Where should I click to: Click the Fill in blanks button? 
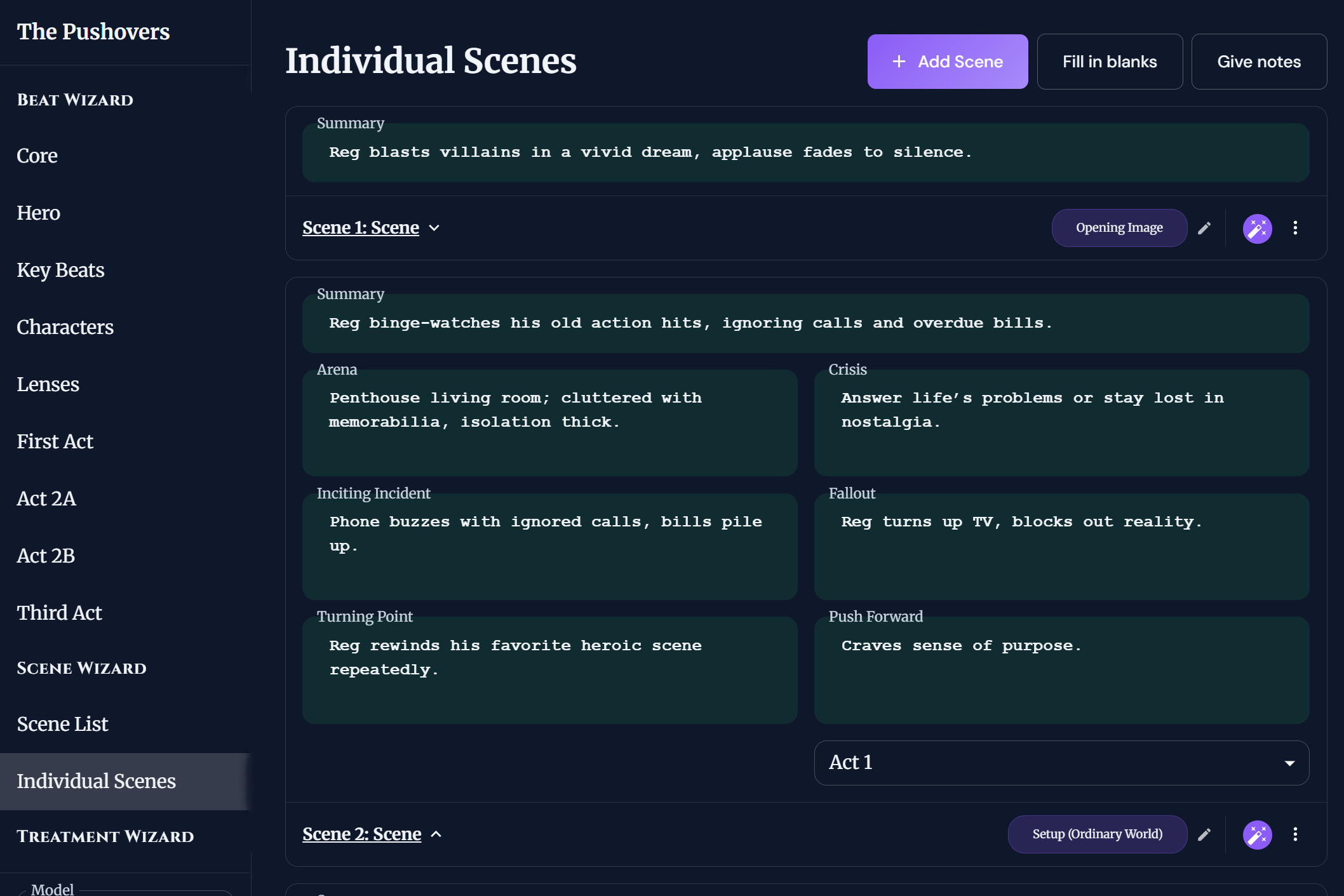1110,61
